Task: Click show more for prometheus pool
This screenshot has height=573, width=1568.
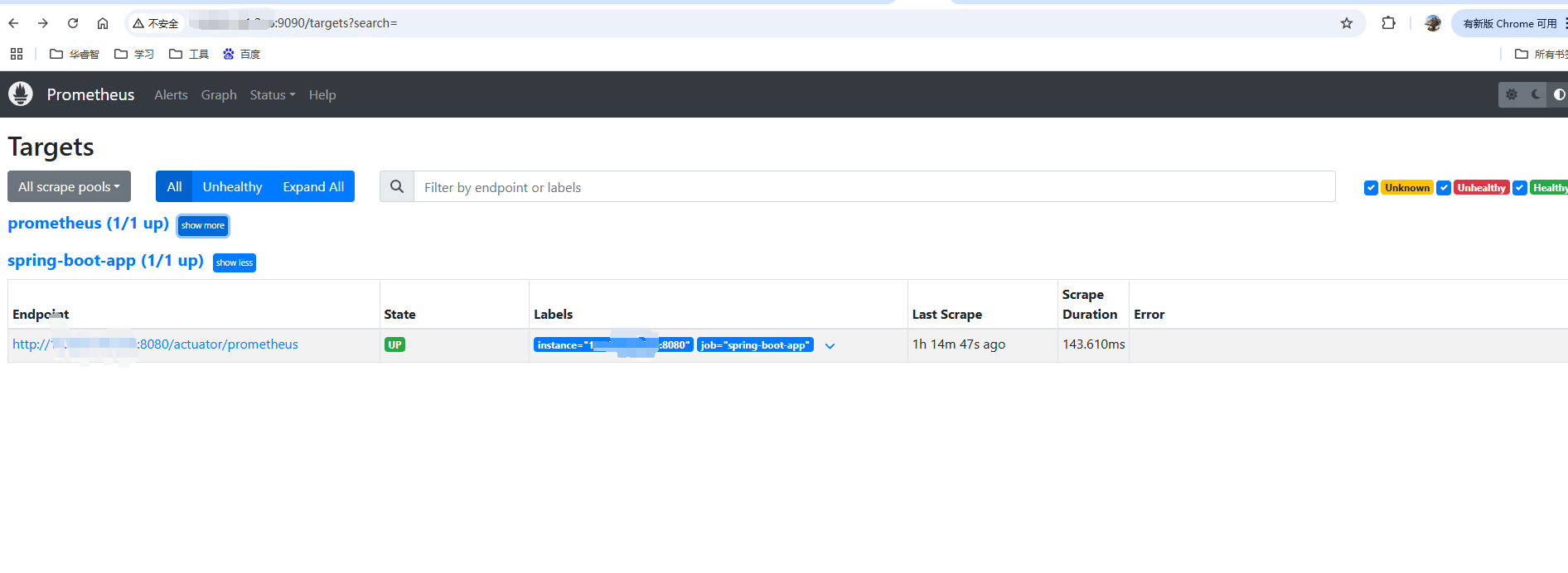Action: click(x=203, y=225)
